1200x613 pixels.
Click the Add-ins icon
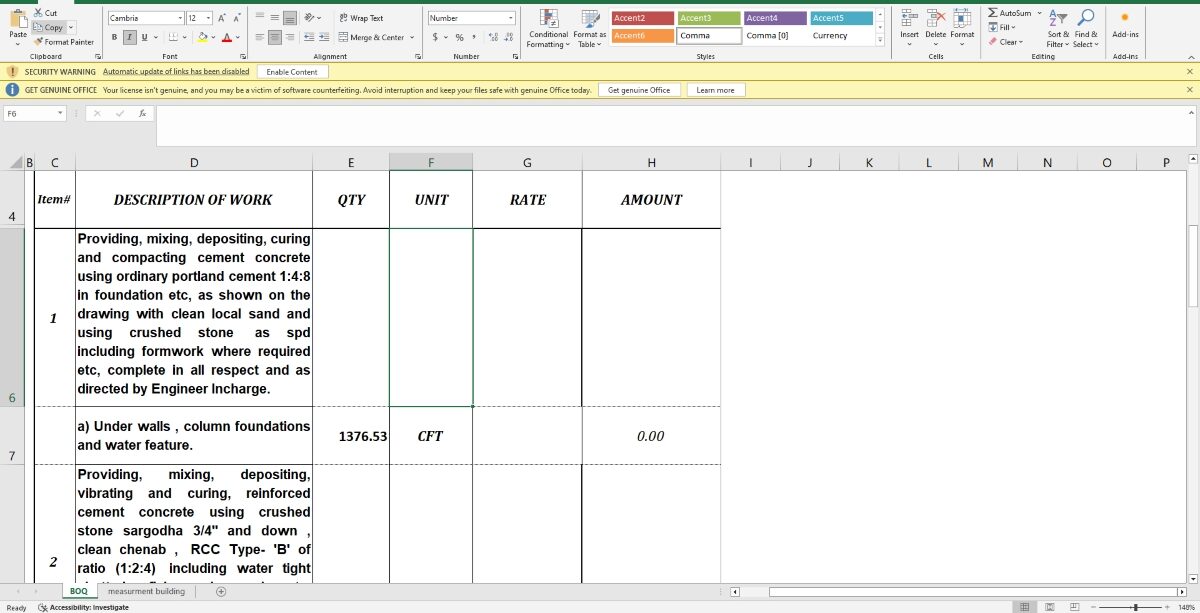click(1125, 18)
